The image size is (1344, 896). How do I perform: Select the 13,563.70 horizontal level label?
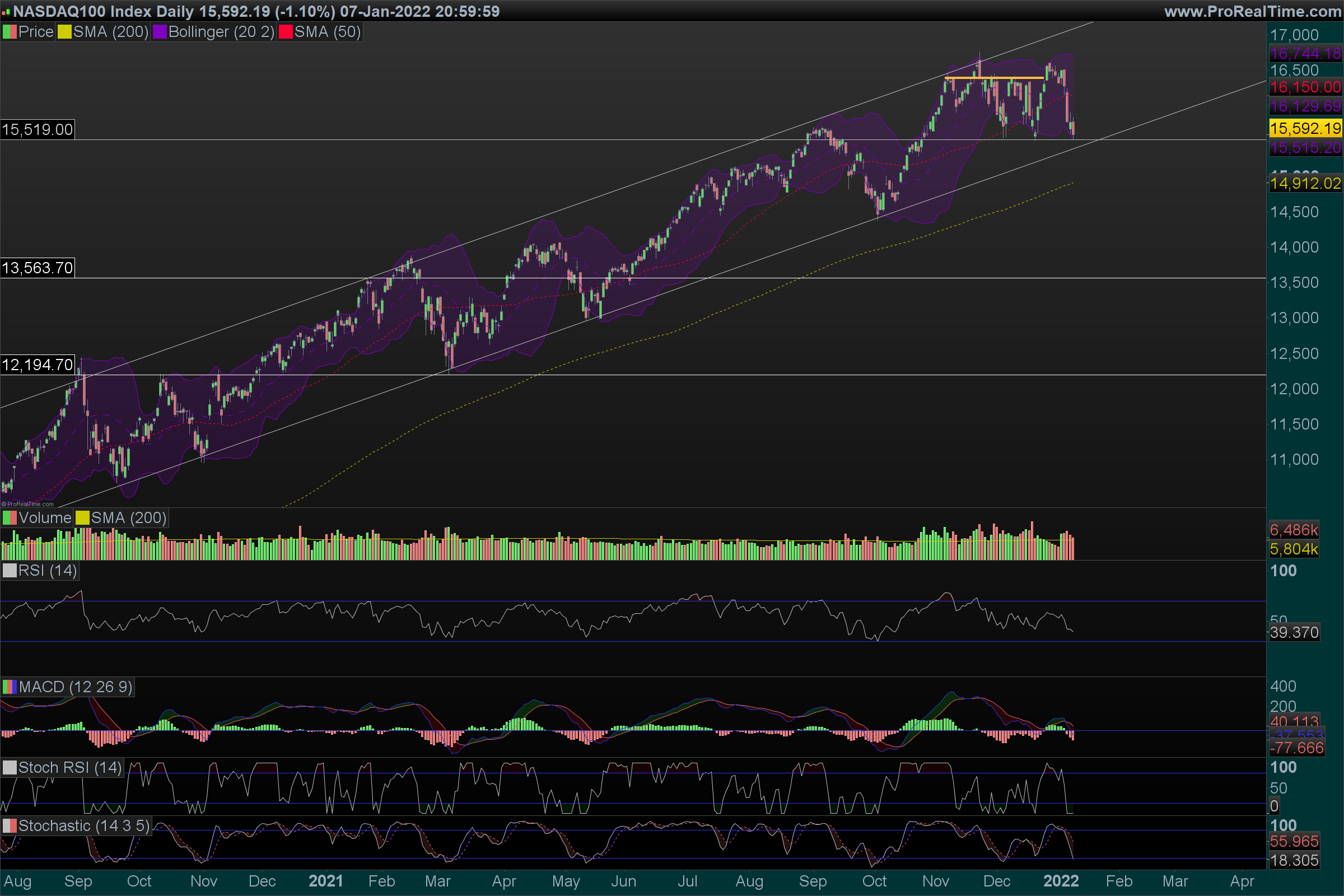click(x=38, y=268)
